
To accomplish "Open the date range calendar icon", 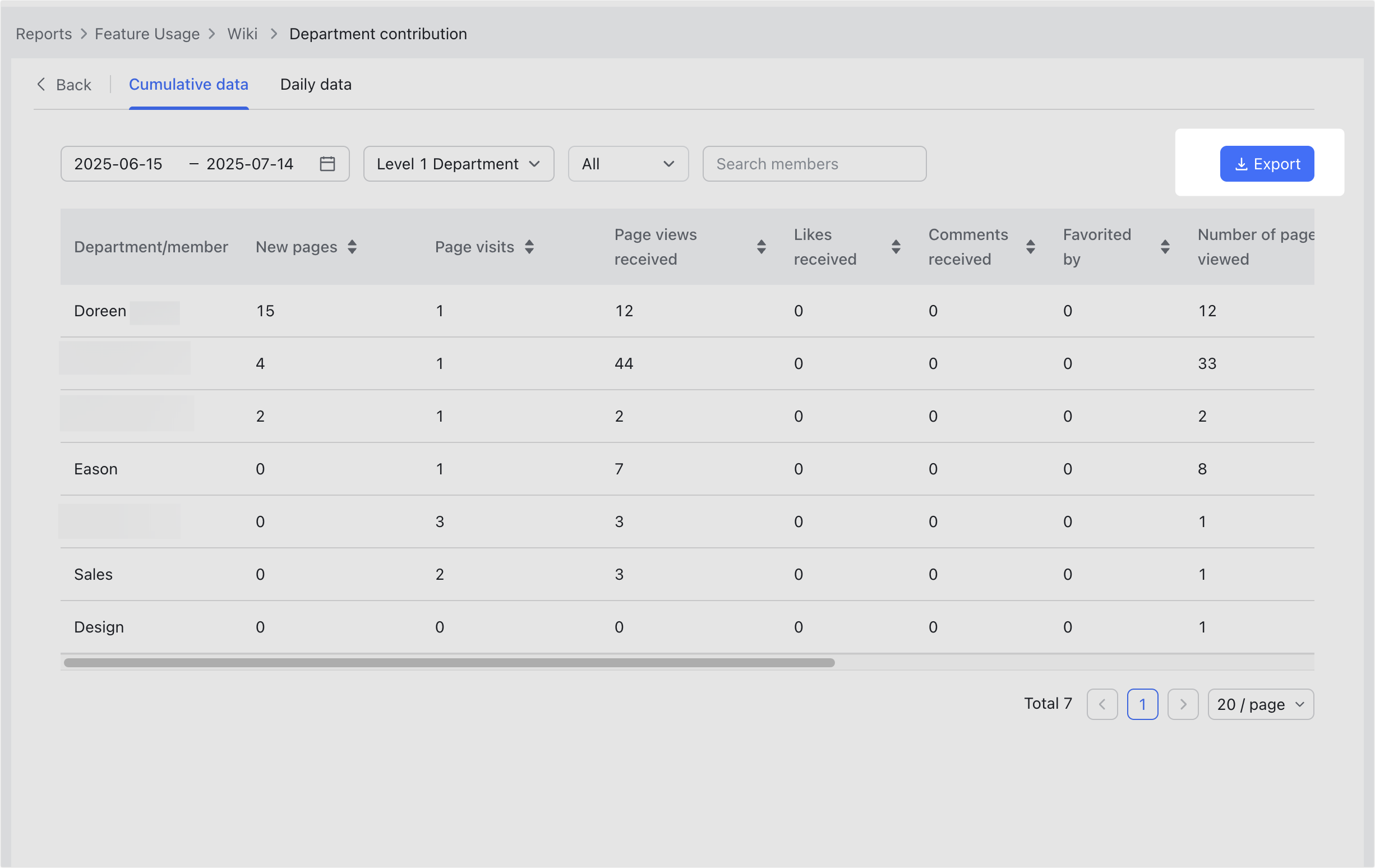I will click(x=327, y=164).
